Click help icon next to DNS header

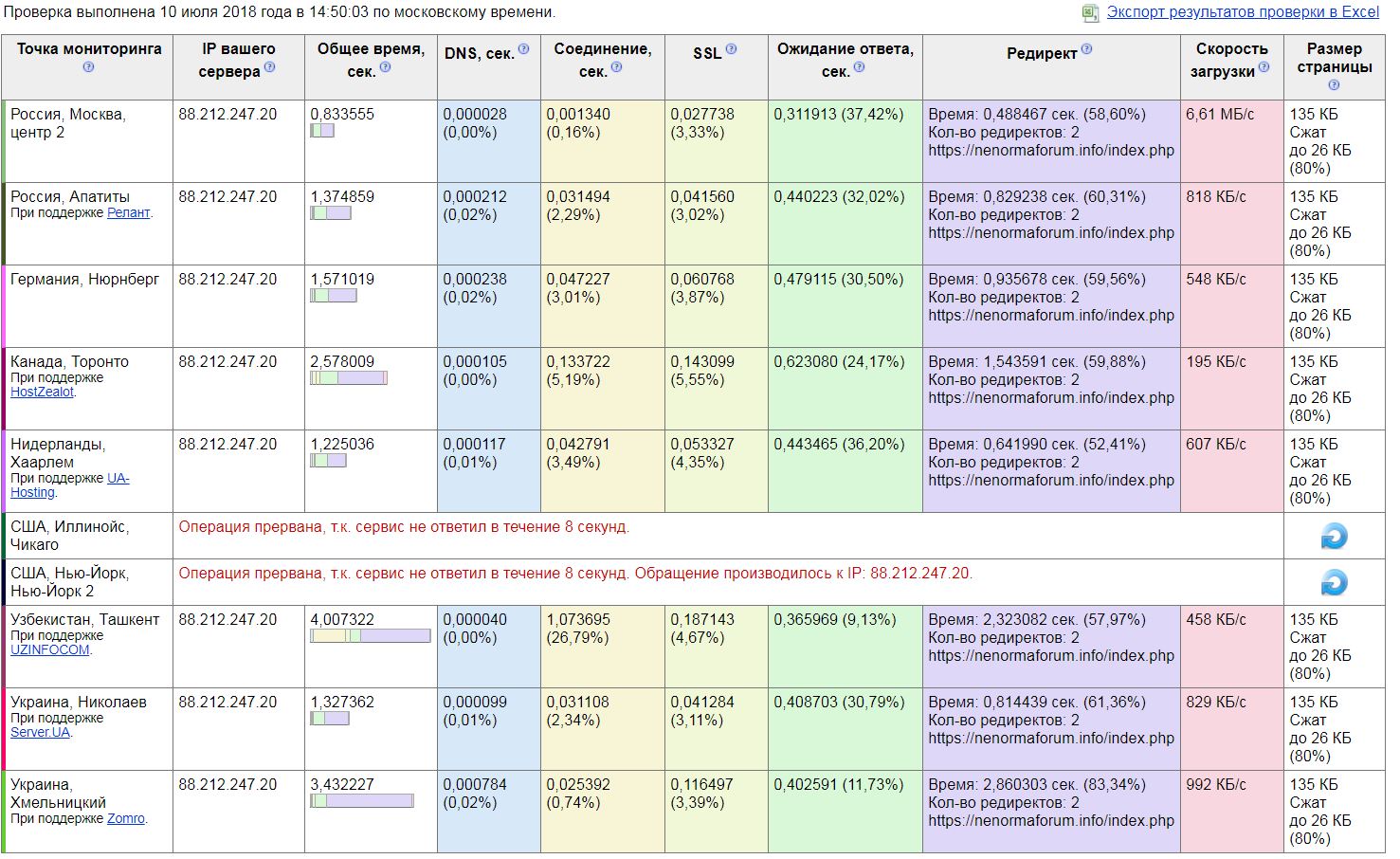coord(523,49)
